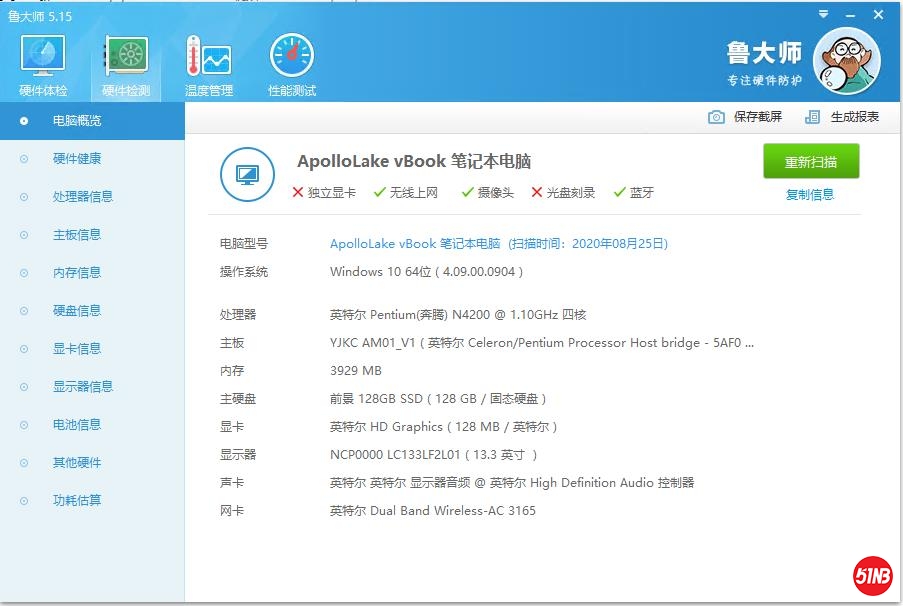
Task: Click the 51NB red logo badge
Action: click(872, 575)
